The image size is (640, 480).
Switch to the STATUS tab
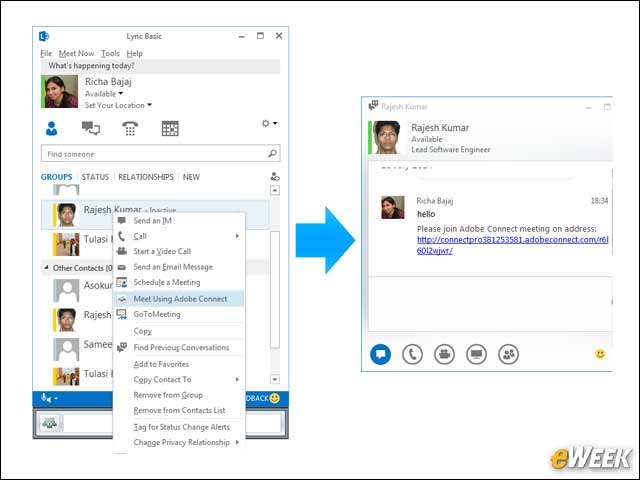(x=95, y=177)
